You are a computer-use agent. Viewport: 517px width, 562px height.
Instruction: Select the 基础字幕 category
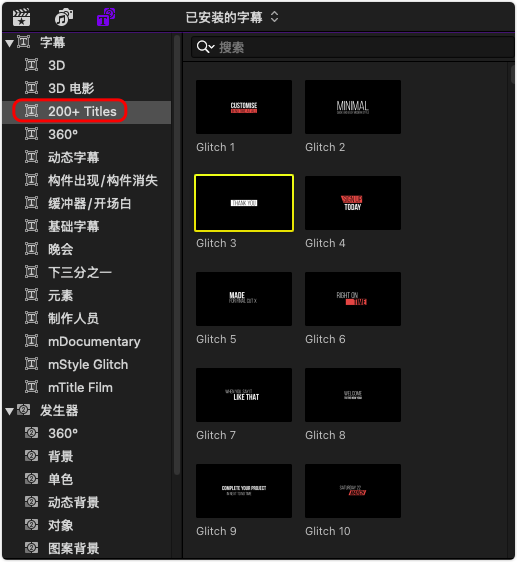86,226
